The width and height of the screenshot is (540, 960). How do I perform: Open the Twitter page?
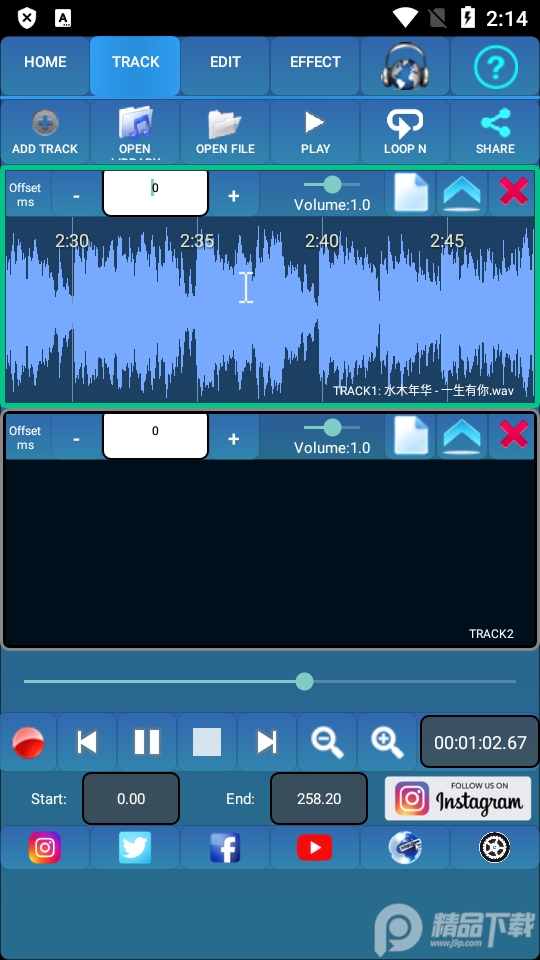135,847
